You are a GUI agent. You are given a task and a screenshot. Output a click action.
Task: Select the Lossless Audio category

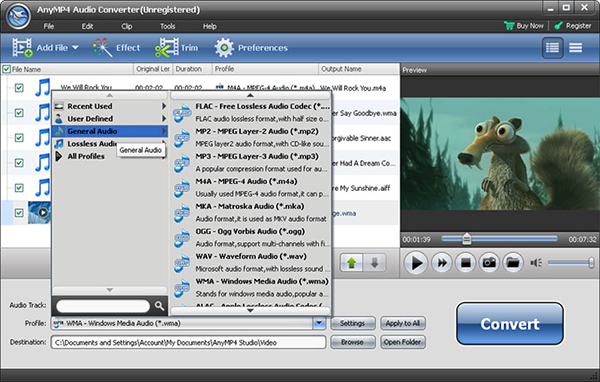110,144
